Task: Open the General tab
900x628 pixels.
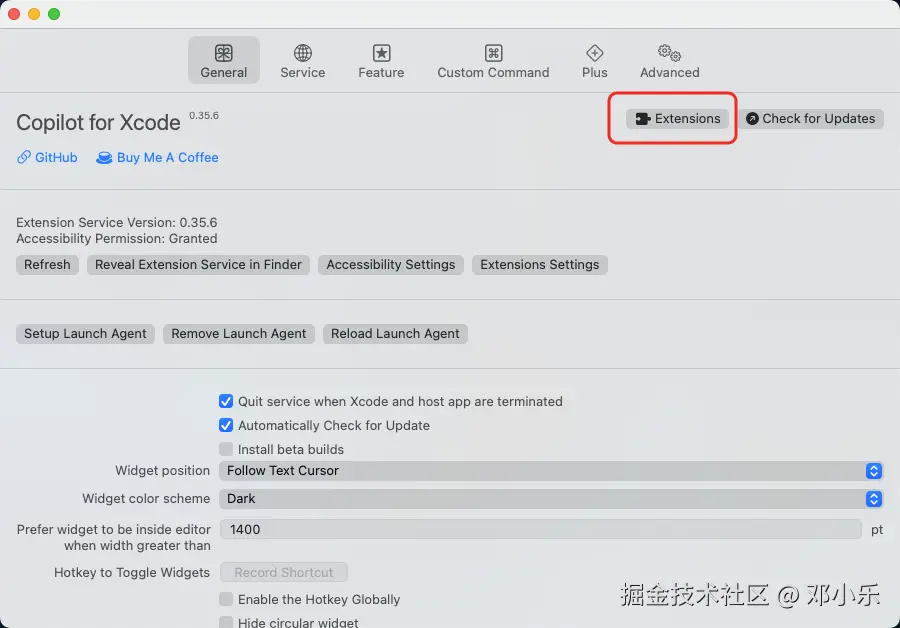Action: (224, 60)
